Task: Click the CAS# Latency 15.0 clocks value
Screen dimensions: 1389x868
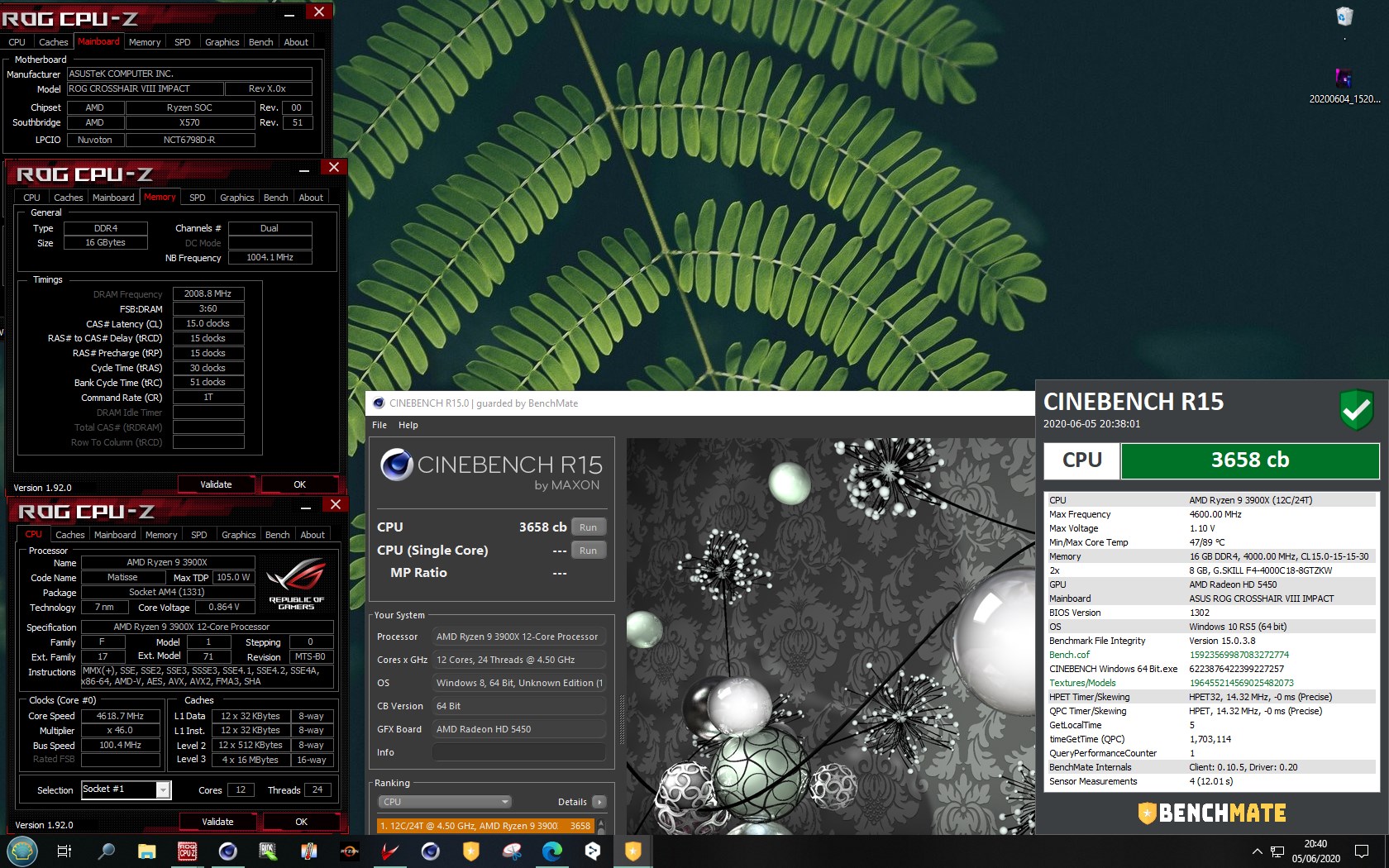Action: (208, 323)
